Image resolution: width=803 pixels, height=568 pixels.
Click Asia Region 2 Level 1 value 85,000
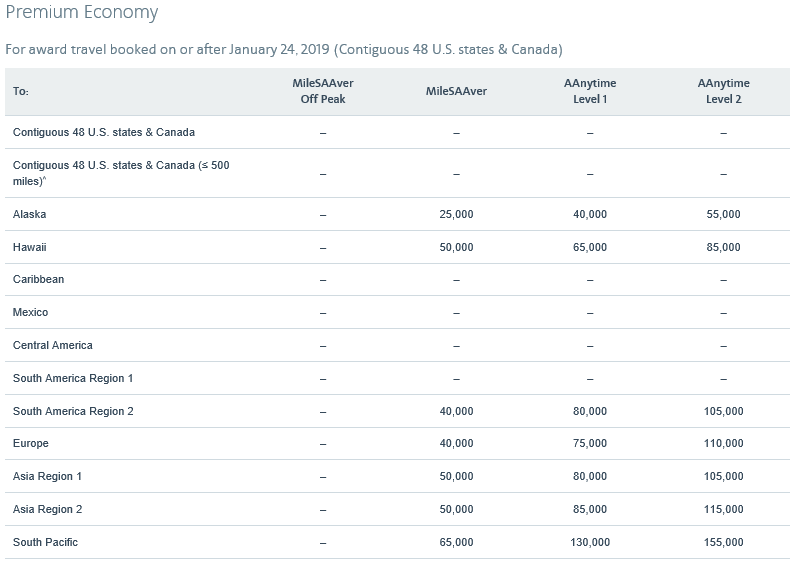coord(590,509)
